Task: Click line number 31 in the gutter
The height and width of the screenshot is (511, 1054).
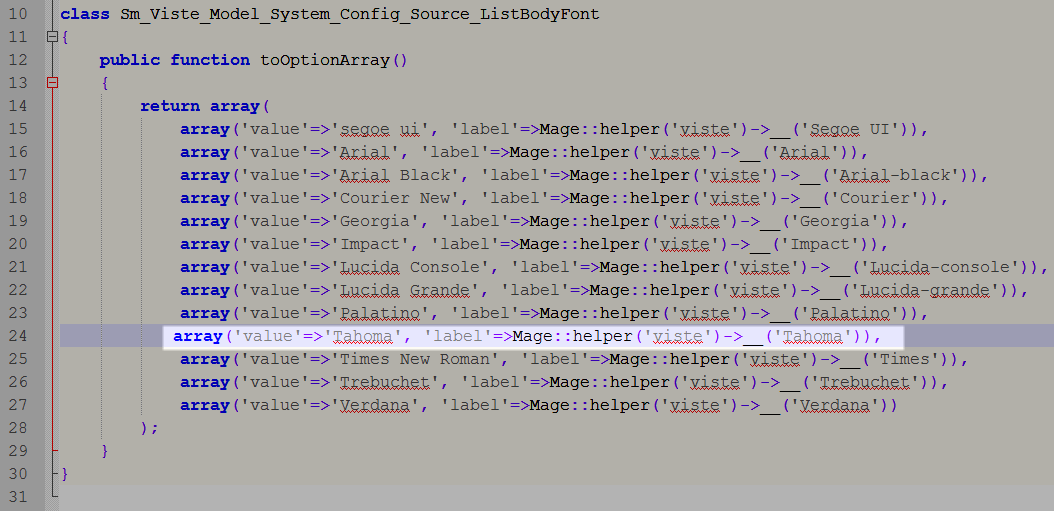Action: 18,497
